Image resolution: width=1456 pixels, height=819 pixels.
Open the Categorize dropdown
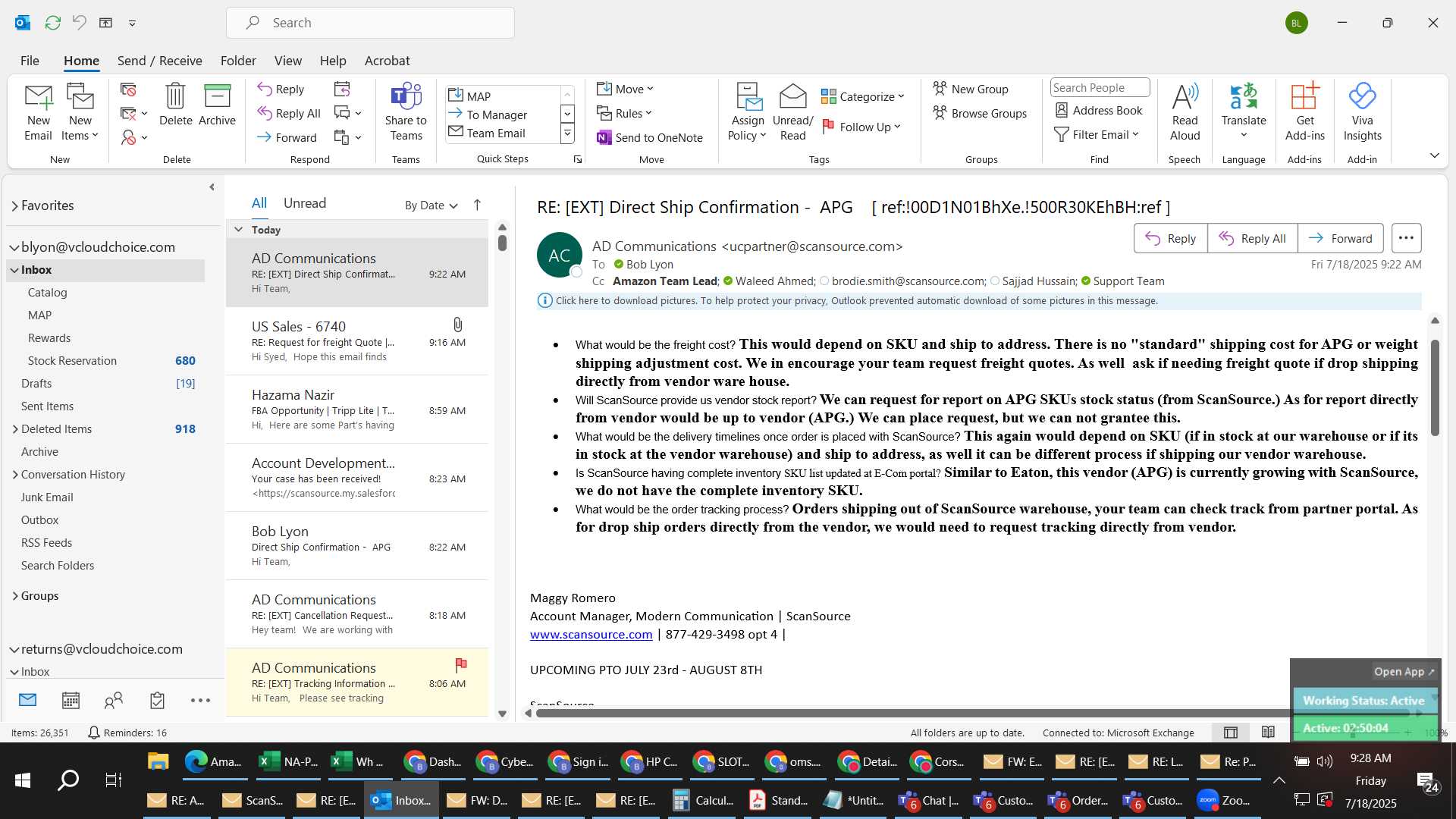863,97
